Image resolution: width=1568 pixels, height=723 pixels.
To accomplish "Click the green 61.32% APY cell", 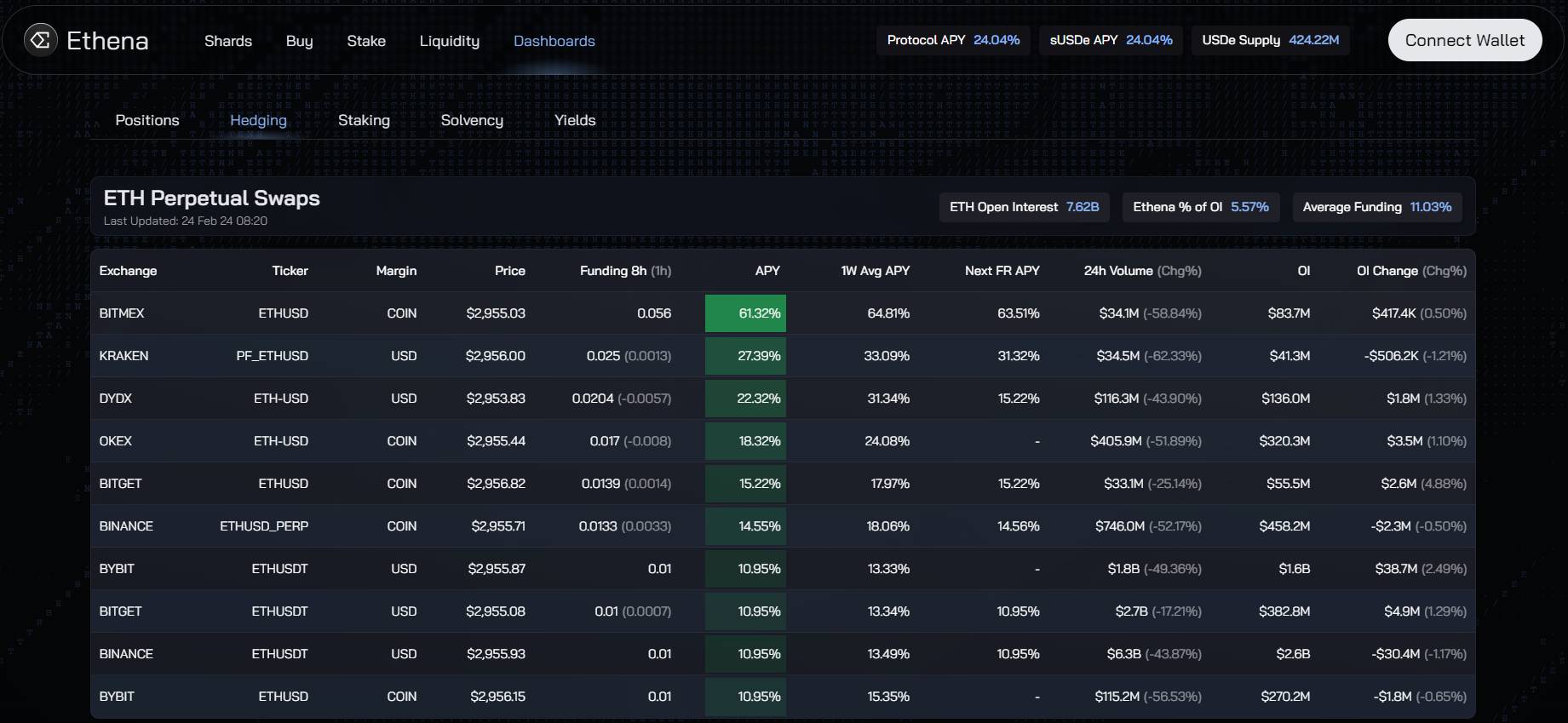I will tap(745, 313).
